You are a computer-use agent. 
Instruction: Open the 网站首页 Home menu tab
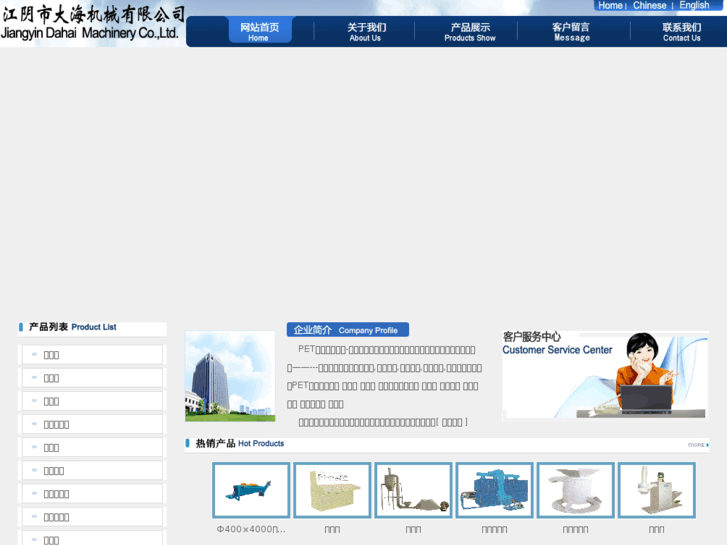tap(260, 31)
